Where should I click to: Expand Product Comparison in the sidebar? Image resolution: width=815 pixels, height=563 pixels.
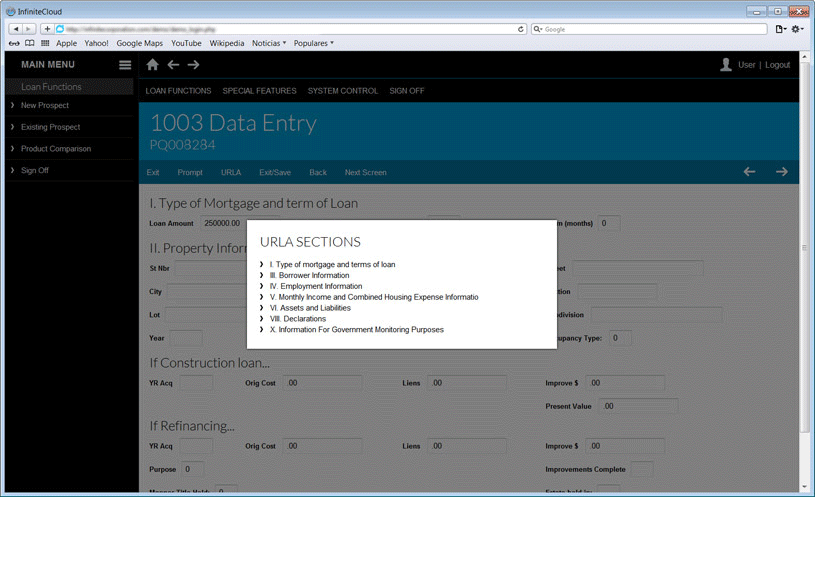pyautogui.click(x=55, y=149)
